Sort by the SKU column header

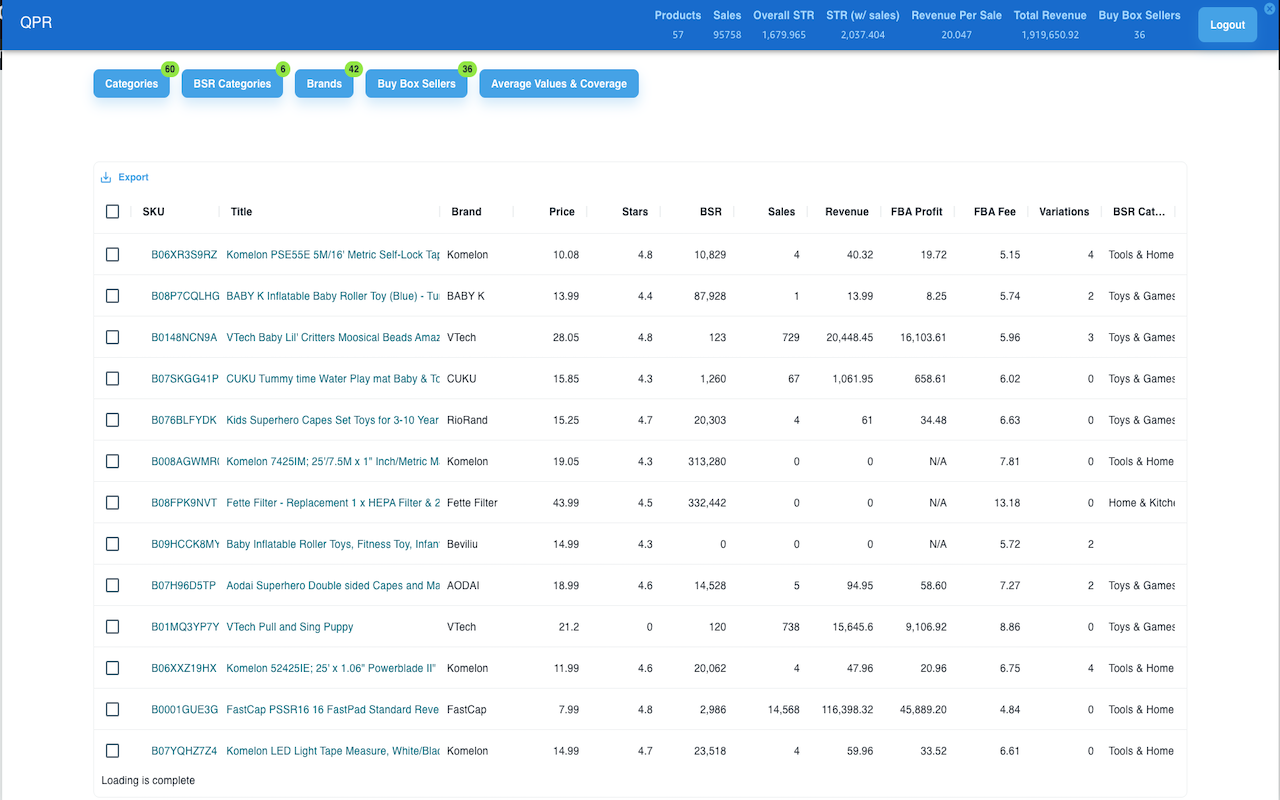[154, 212]
